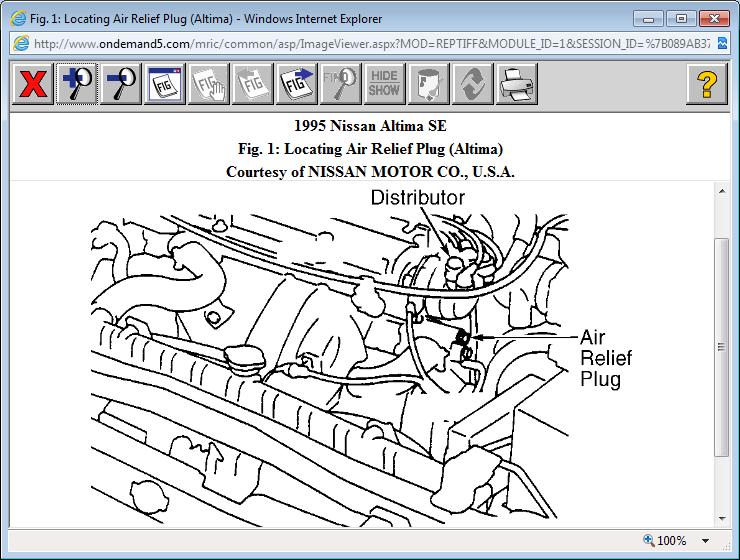Zoom in with the plus magnifier tool

[76, 84]
